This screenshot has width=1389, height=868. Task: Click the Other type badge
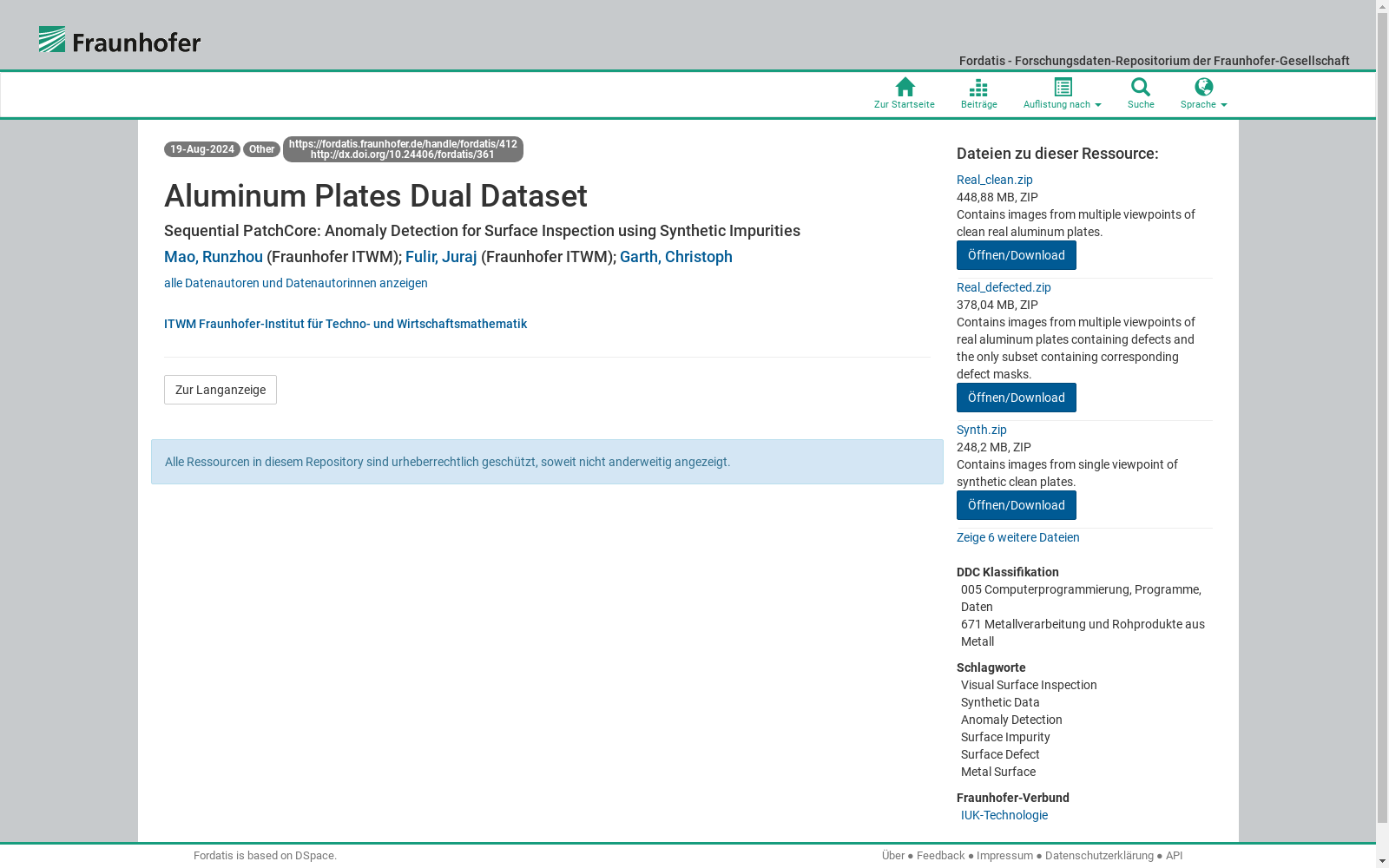coord(261,149)
